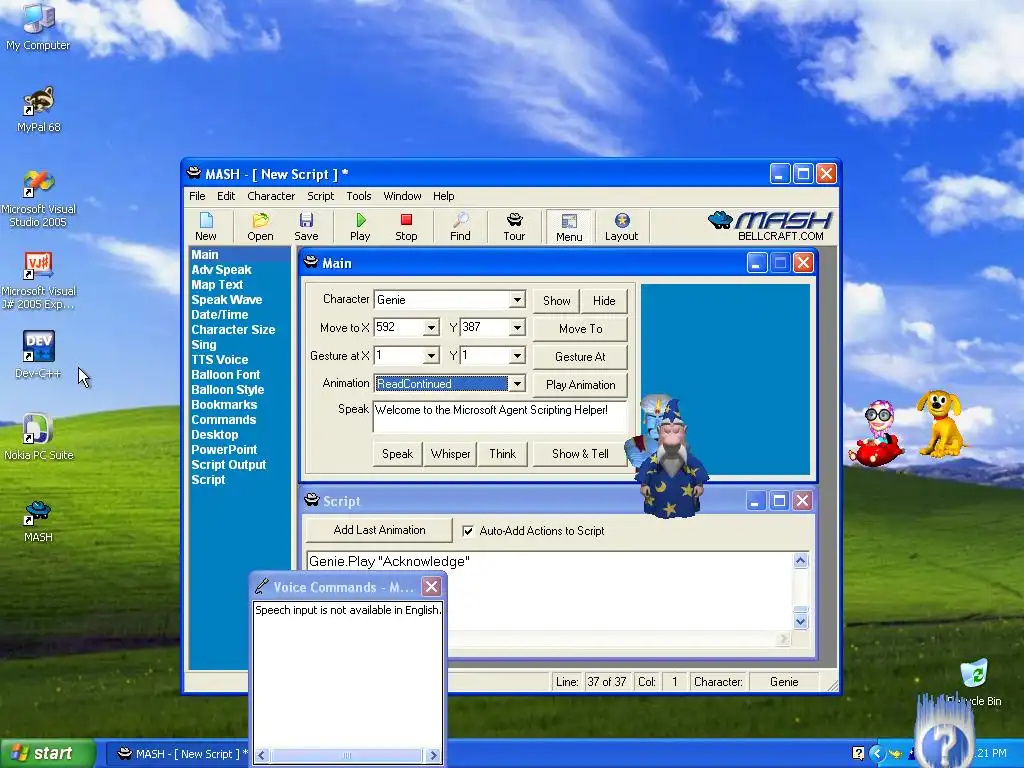1024x768 pixels.
Task: Click the Gesture At button
Action: [x=581, y=357]
